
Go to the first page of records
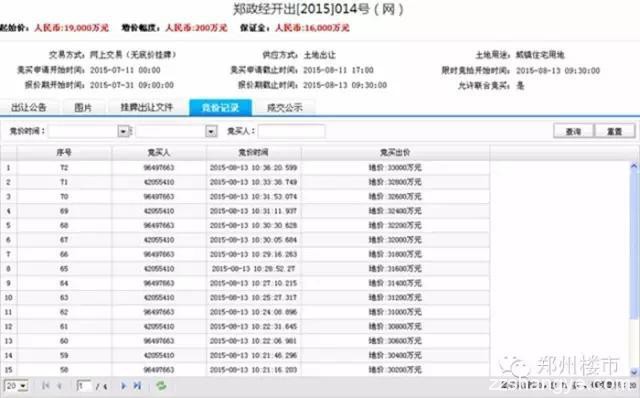(46, 385)
